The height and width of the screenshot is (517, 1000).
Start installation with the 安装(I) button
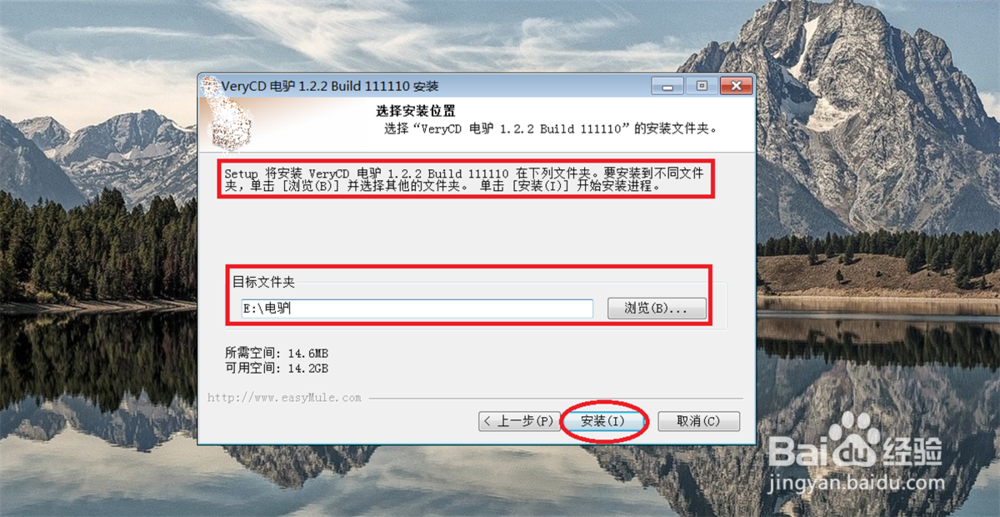coord(604,421)
